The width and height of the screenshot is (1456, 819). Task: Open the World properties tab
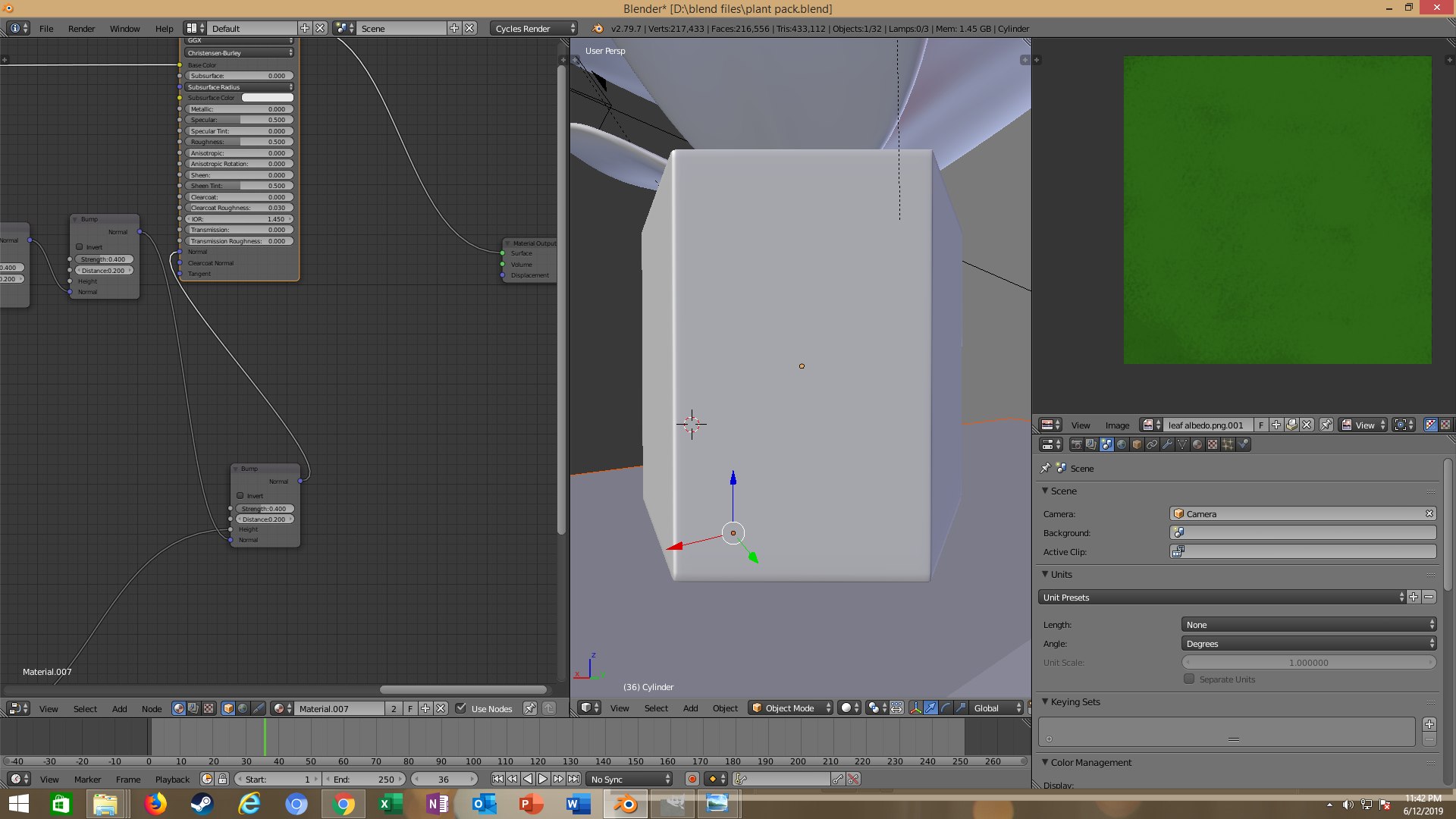[1122, 445]
